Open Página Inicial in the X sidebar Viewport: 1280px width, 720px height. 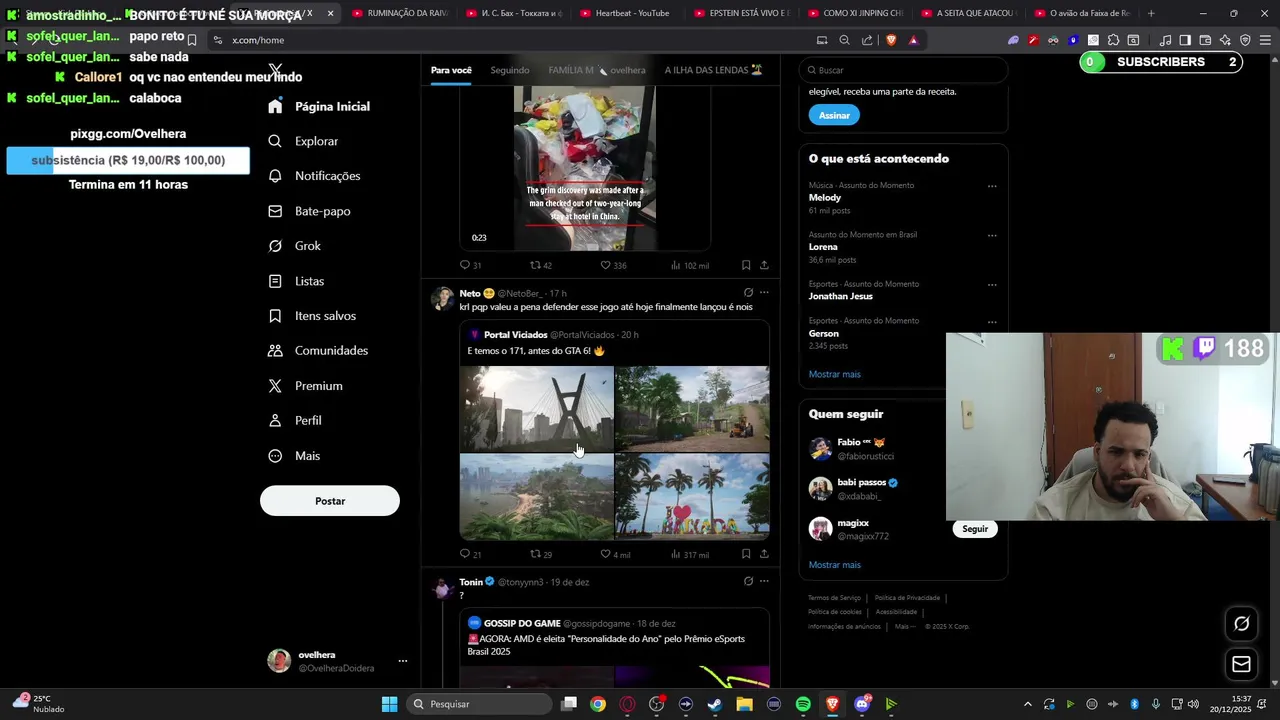coord(319,107)
